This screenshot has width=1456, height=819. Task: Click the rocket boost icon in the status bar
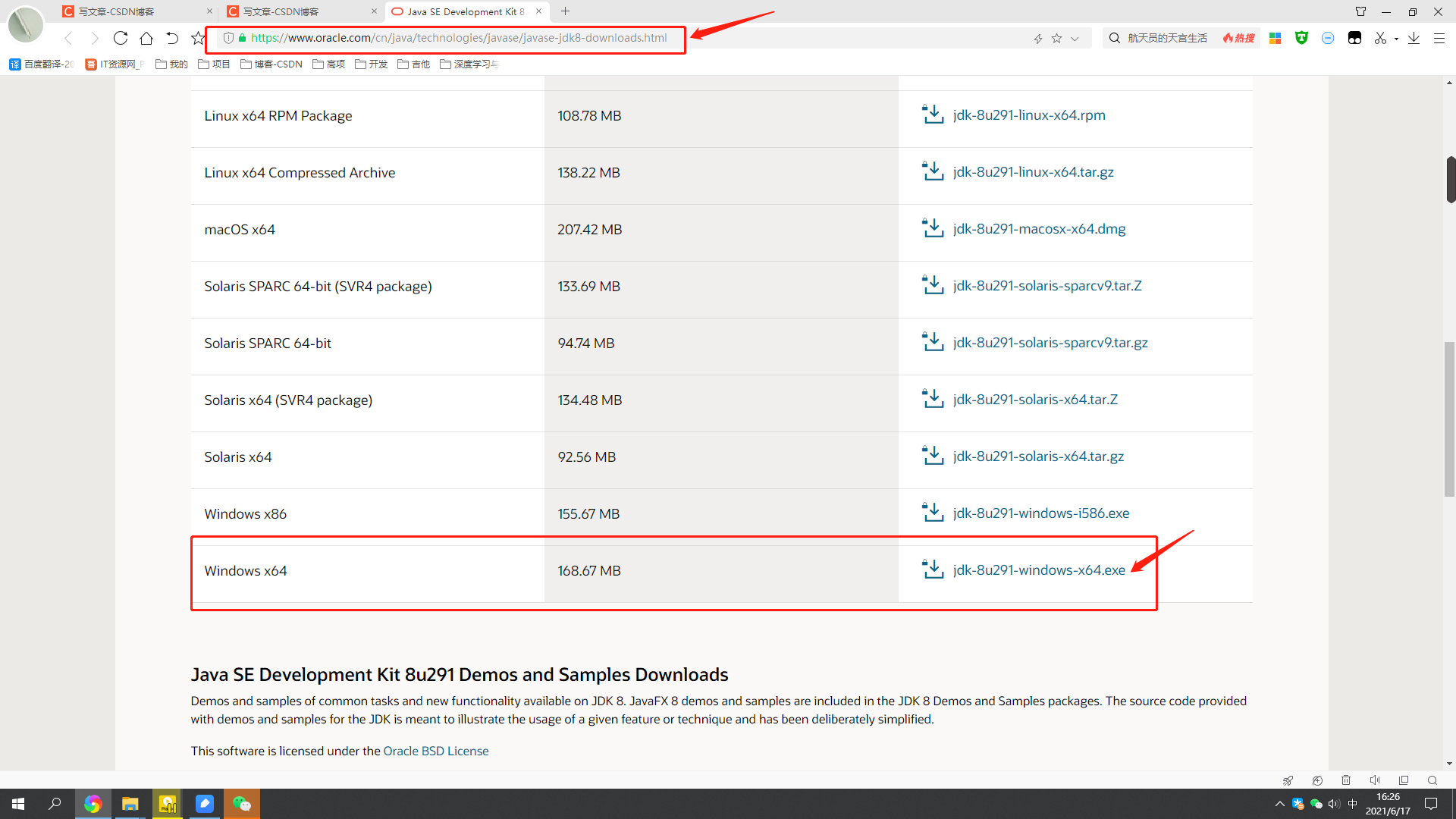(1288, 780)
